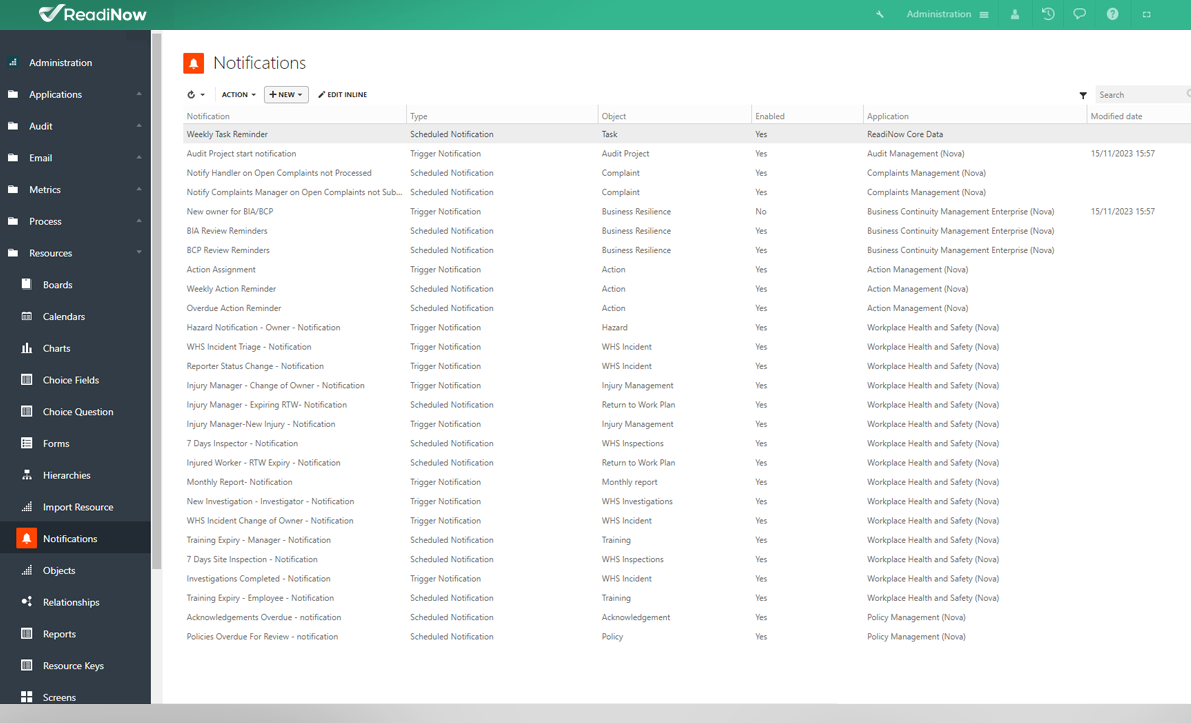
Task: Click the refresh icon in toolbar
Action: 191,95
